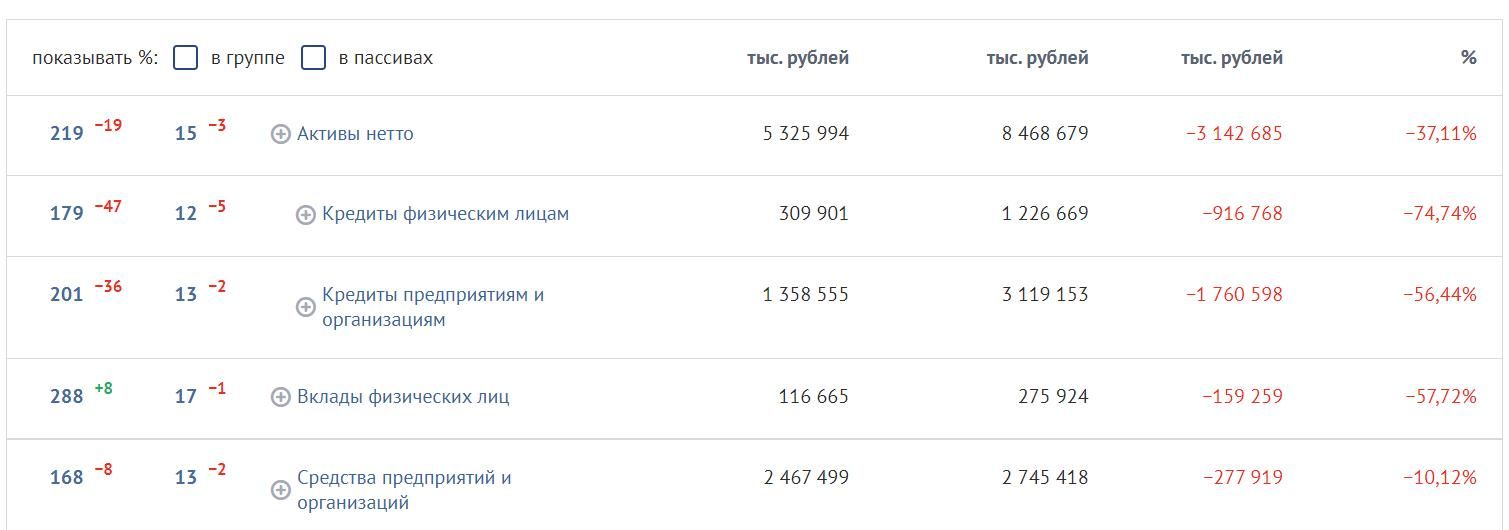Open the Вклады физических лиц link
Viewport: 1509px width, 530px height.
(x=403, y=396)
